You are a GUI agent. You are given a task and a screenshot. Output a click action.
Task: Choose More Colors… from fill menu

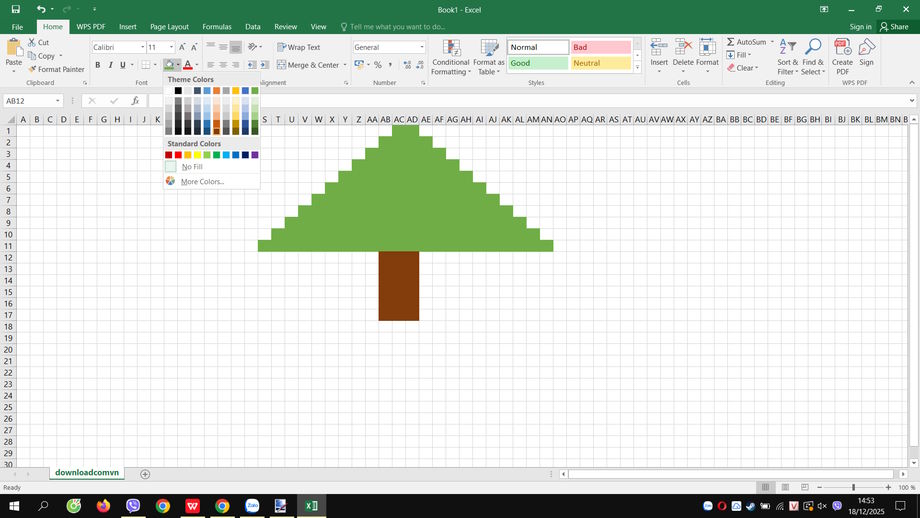point(202,181)
